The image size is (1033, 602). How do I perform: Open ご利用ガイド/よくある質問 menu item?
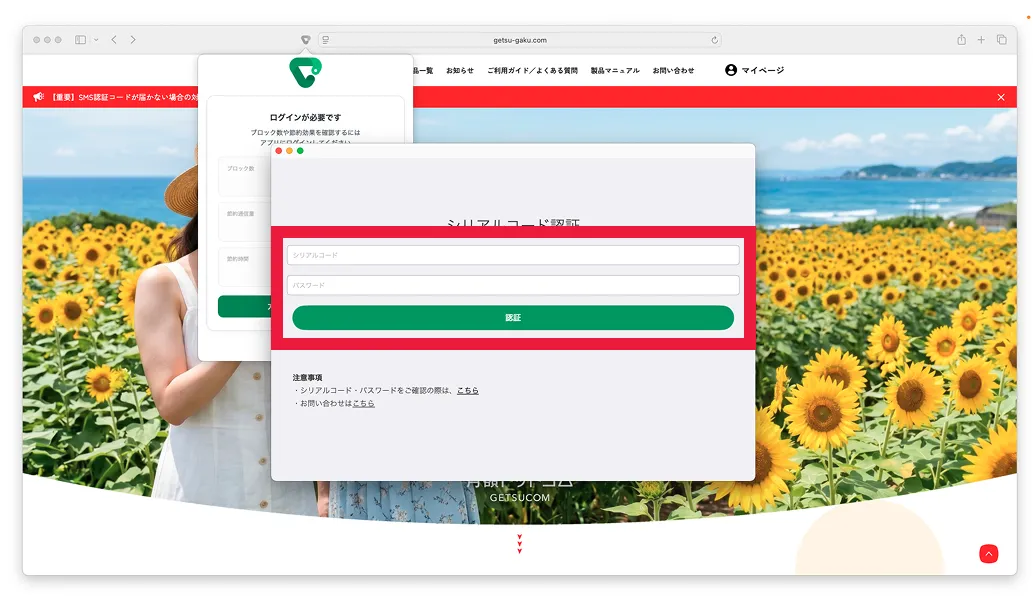pyautogui.click(x=532, y=70)
